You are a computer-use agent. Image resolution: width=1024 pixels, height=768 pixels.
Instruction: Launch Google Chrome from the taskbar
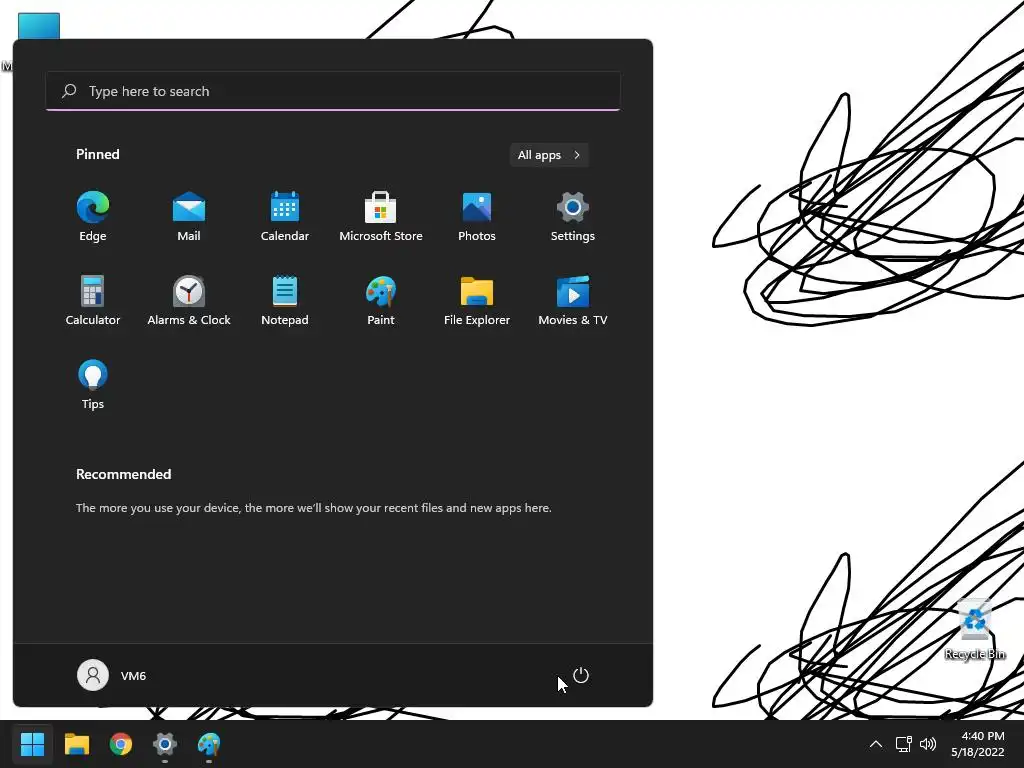click(x=121, y=744)
